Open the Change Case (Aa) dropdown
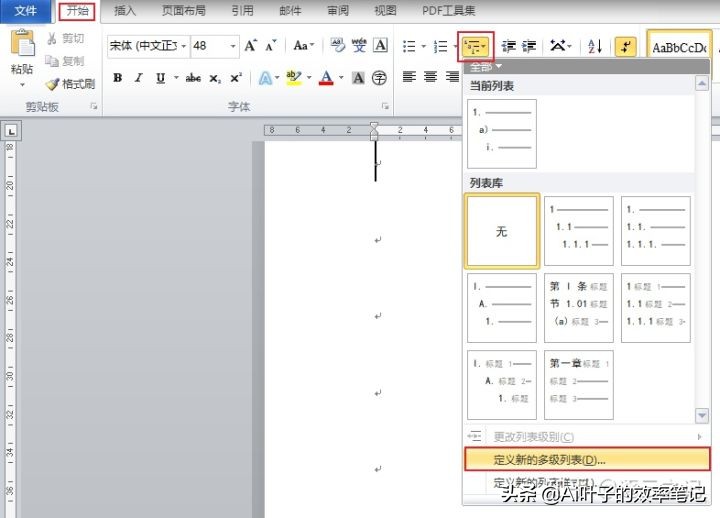Image resolution: width=720 pixels, height=518 pixels. coord(304,45)
